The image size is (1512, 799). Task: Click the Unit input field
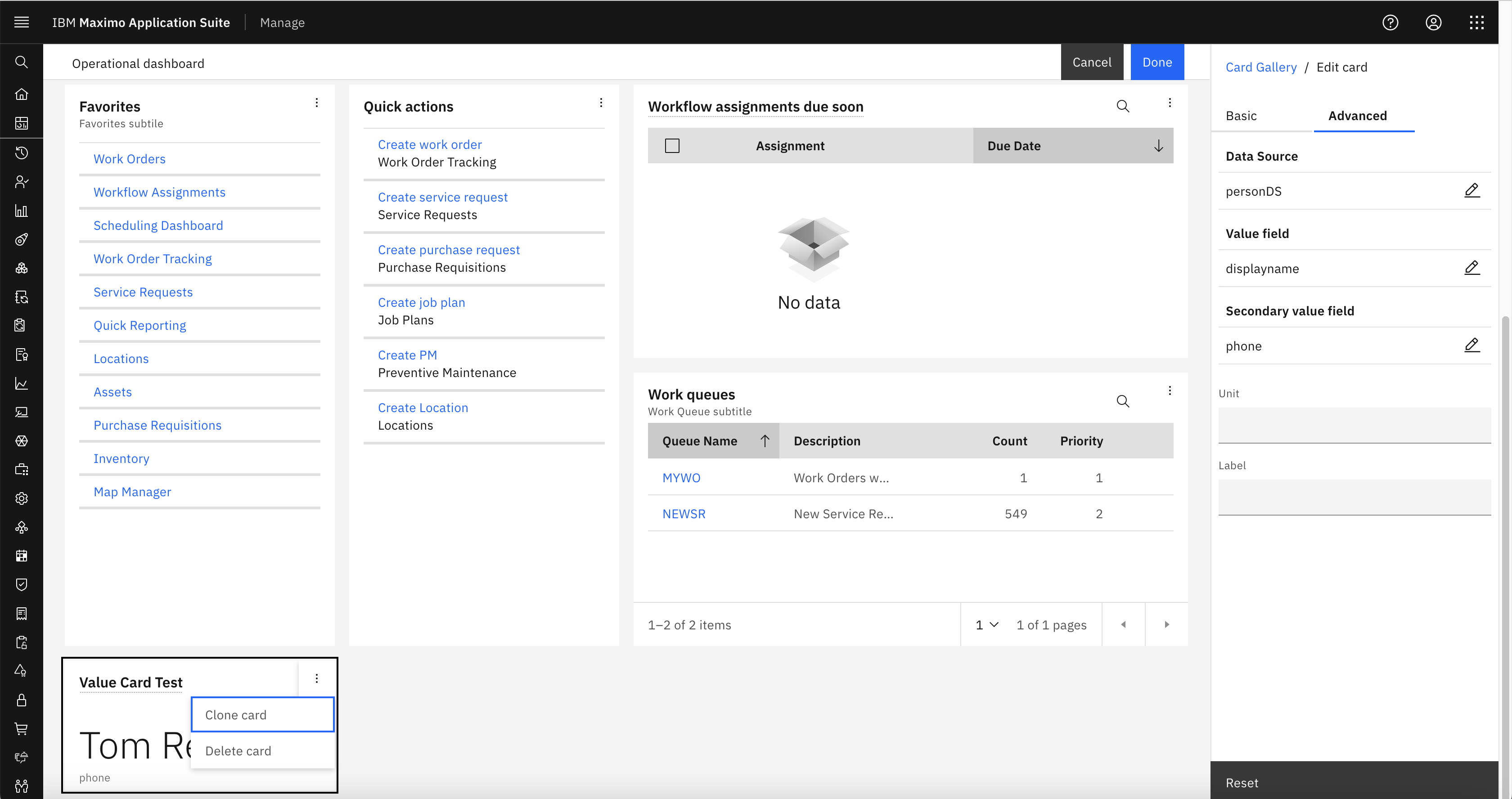[1354, 425]
